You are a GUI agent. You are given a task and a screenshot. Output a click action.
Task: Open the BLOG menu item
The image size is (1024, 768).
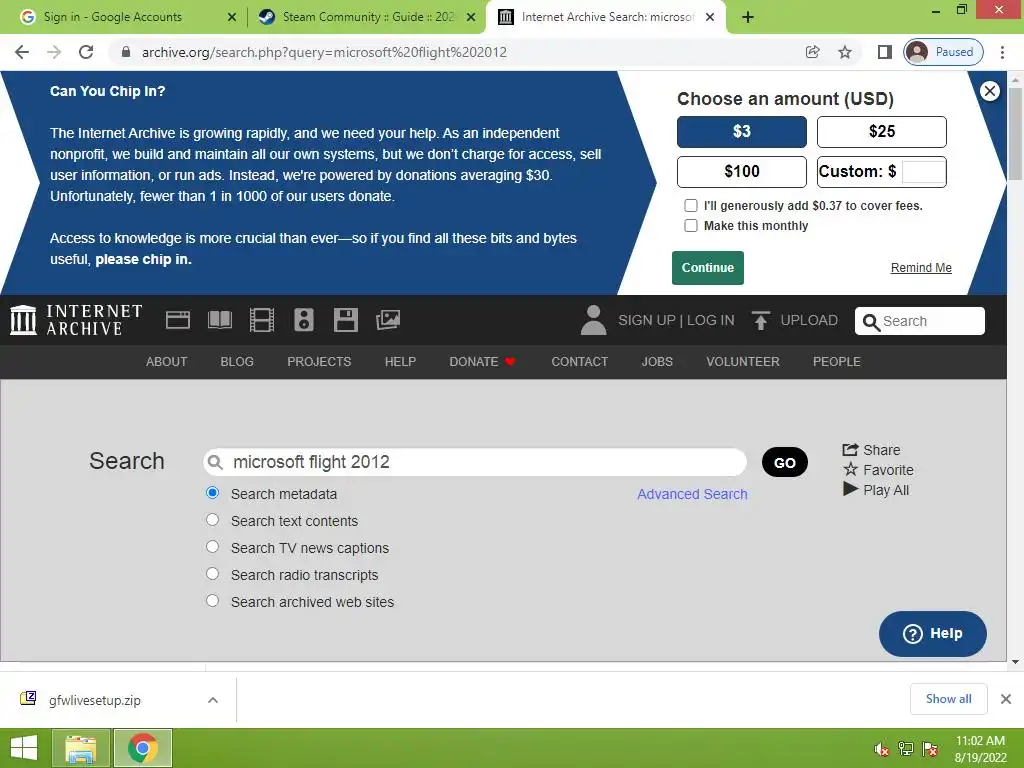(x=236, y=362)
